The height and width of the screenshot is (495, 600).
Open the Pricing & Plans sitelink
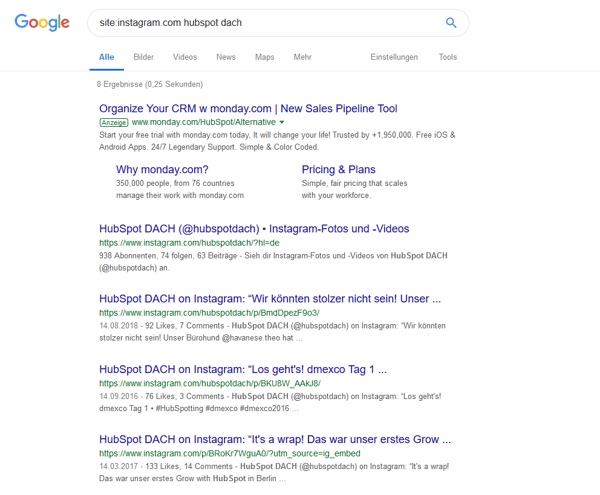click(338, 169)
